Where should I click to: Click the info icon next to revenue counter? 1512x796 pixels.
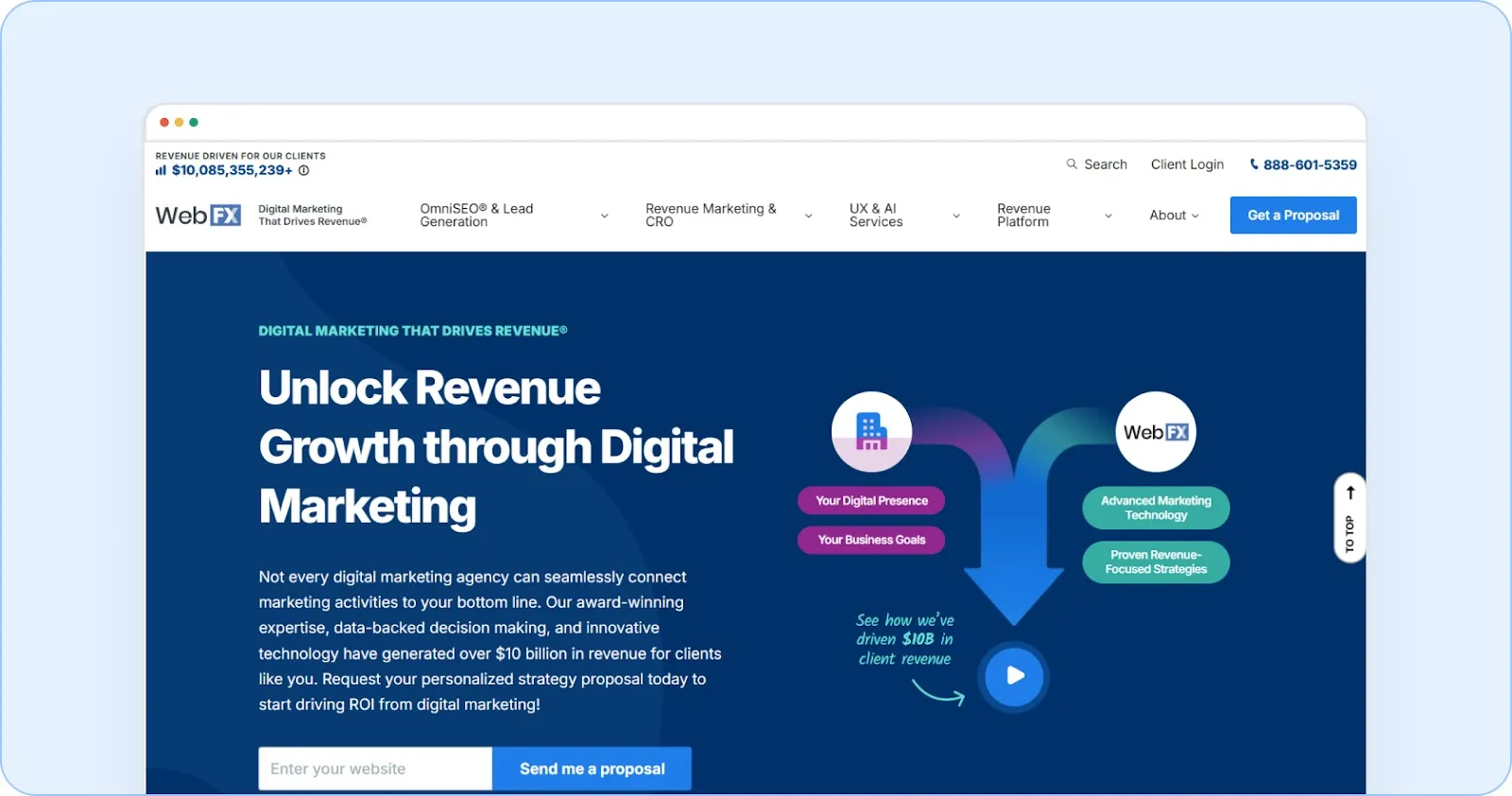pyautogui.click(x=303, y=170)
